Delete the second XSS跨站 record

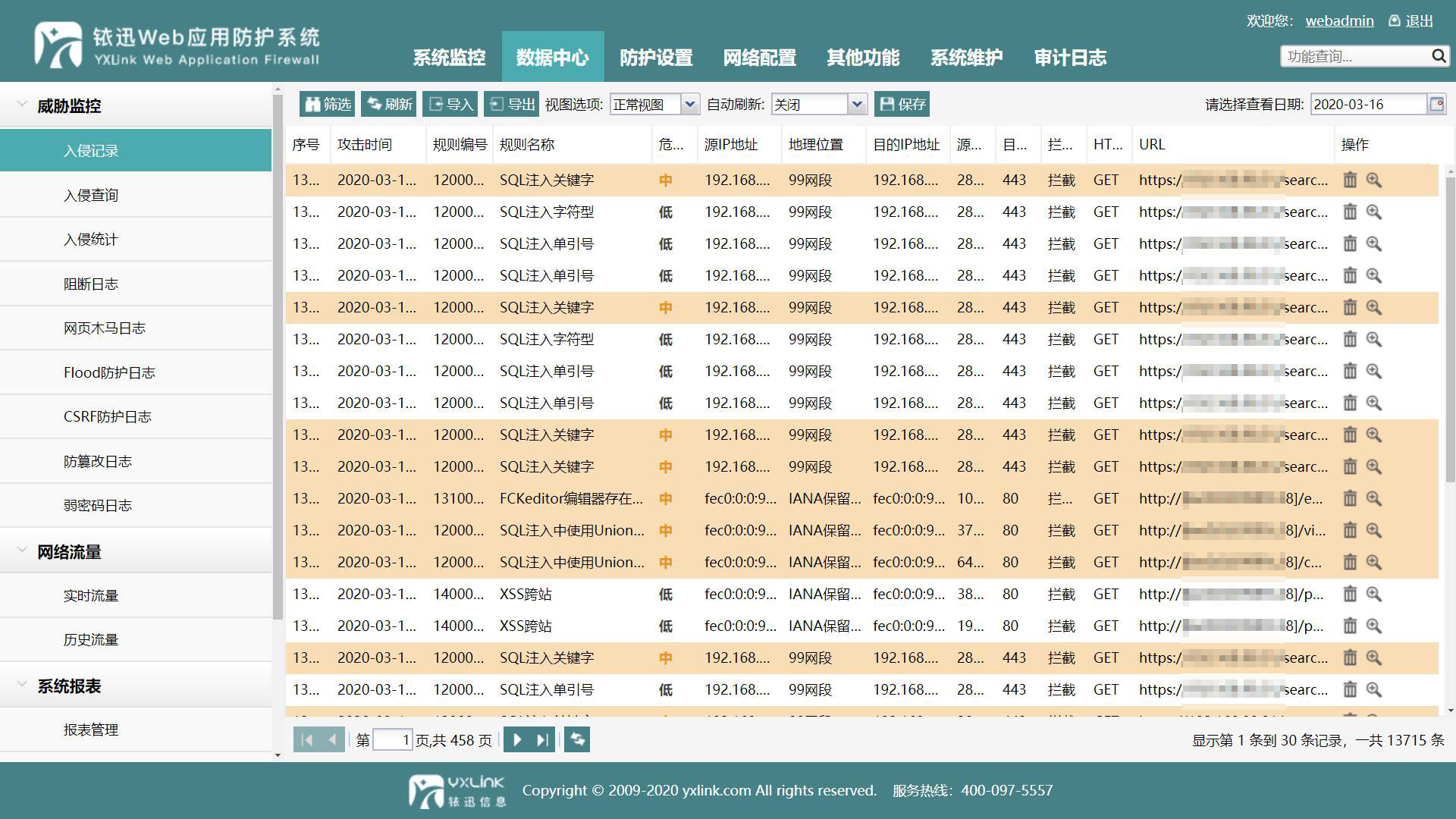[1350, 626]
